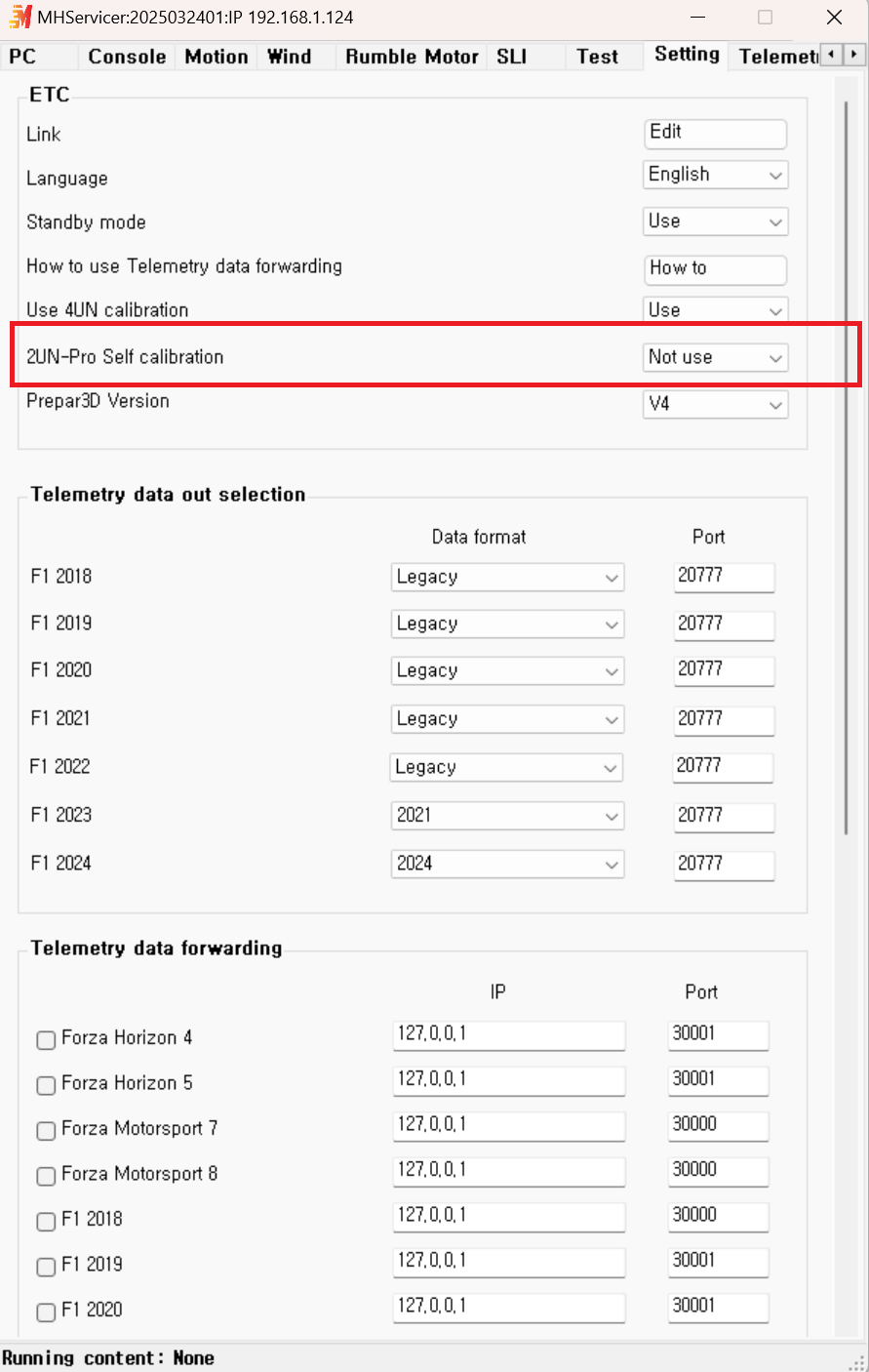Toggle F1 2019 telemetry forwarding checkbox
The width and height of the screenshot is (869, 1372).
pyautogui.click(x=46, y=1267)
